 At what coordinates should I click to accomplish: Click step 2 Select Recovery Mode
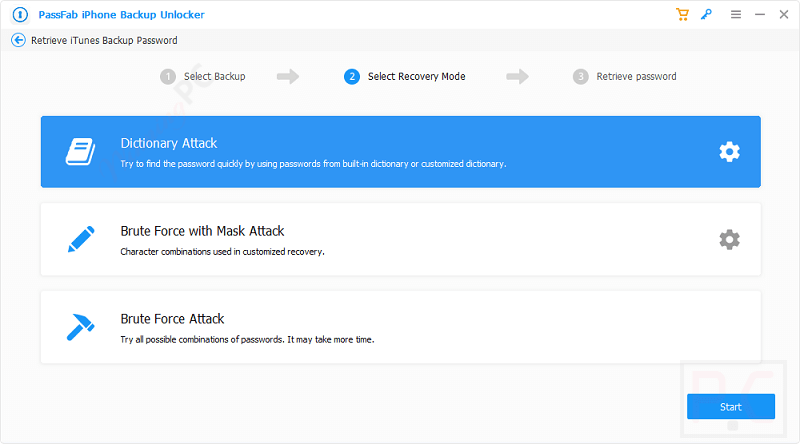405,77
